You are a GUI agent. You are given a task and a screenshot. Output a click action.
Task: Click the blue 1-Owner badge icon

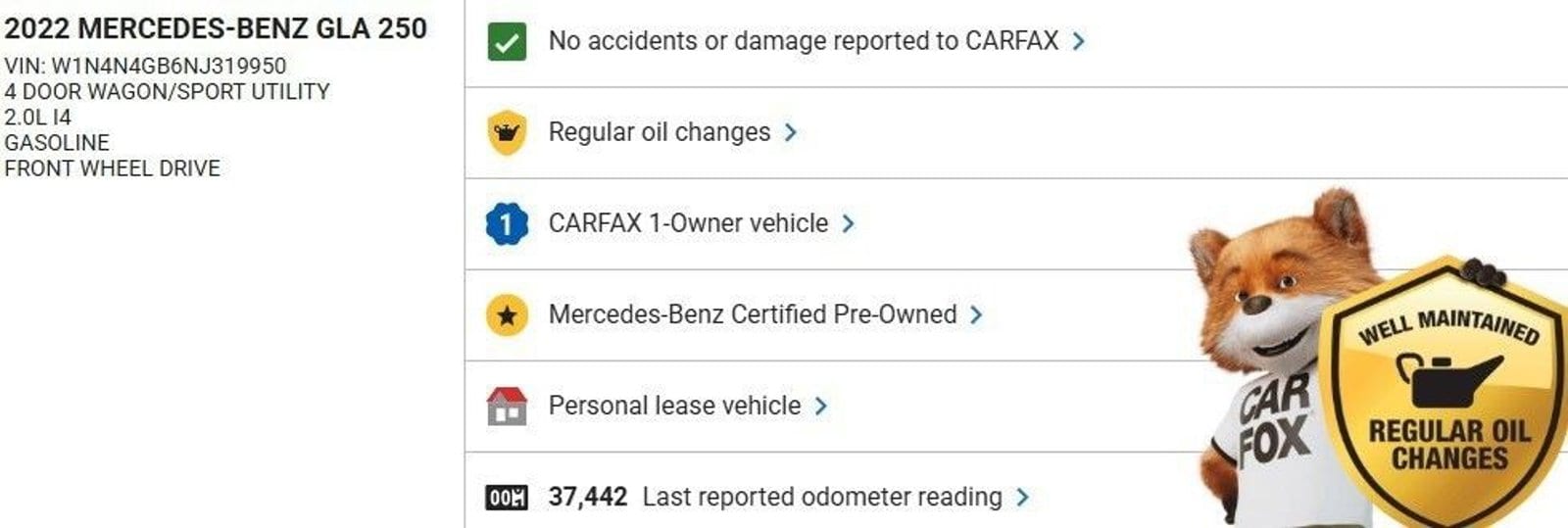(x=507, y=224)
